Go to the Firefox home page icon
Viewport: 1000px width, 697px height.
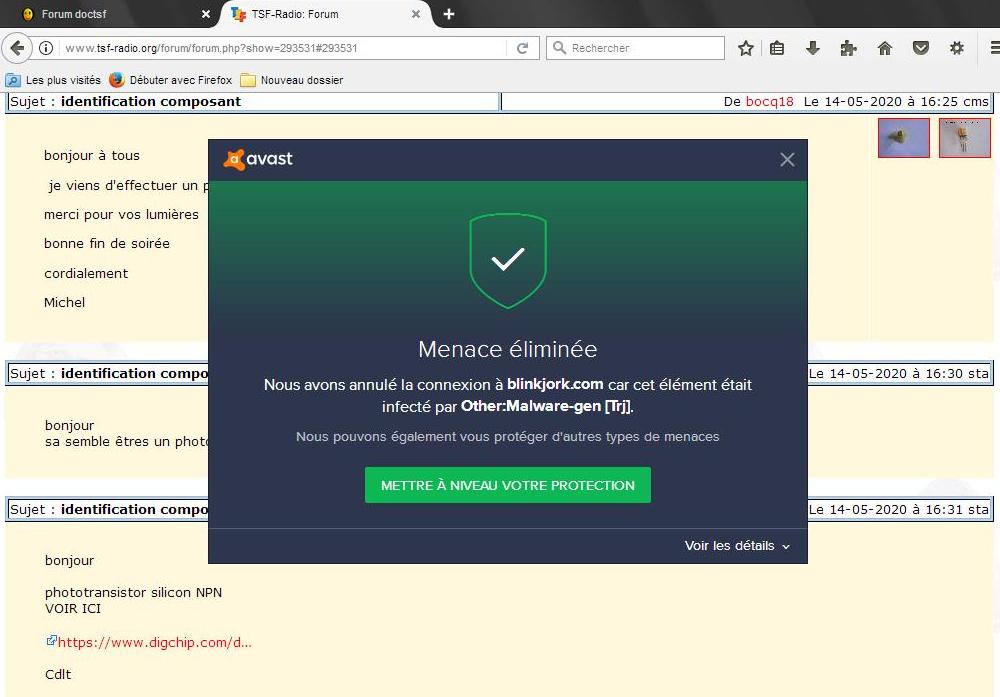point(884,48)
